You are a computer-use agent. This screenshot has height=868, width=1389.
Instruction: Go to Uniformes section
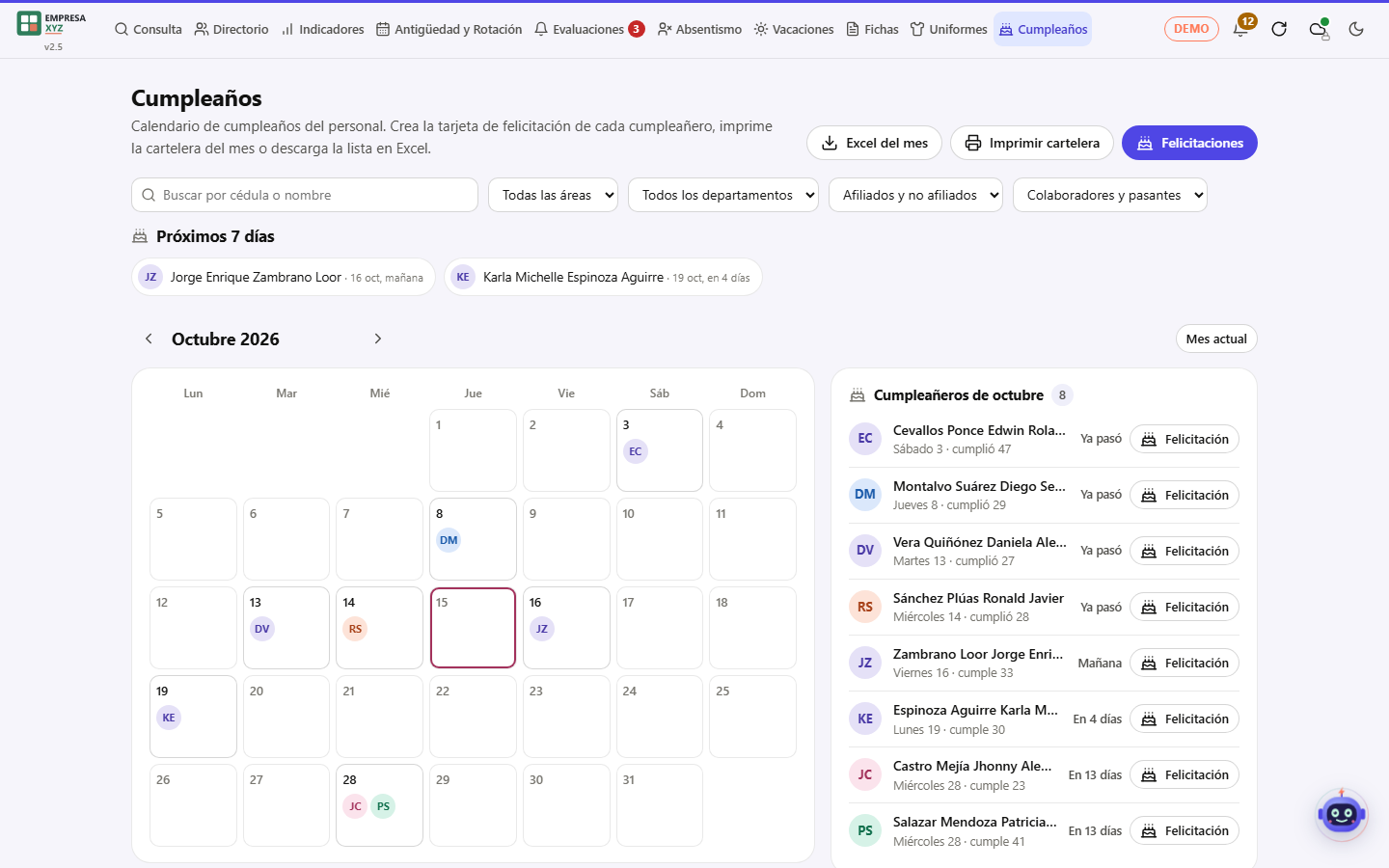pyautogui.click(x=949, y=29)
